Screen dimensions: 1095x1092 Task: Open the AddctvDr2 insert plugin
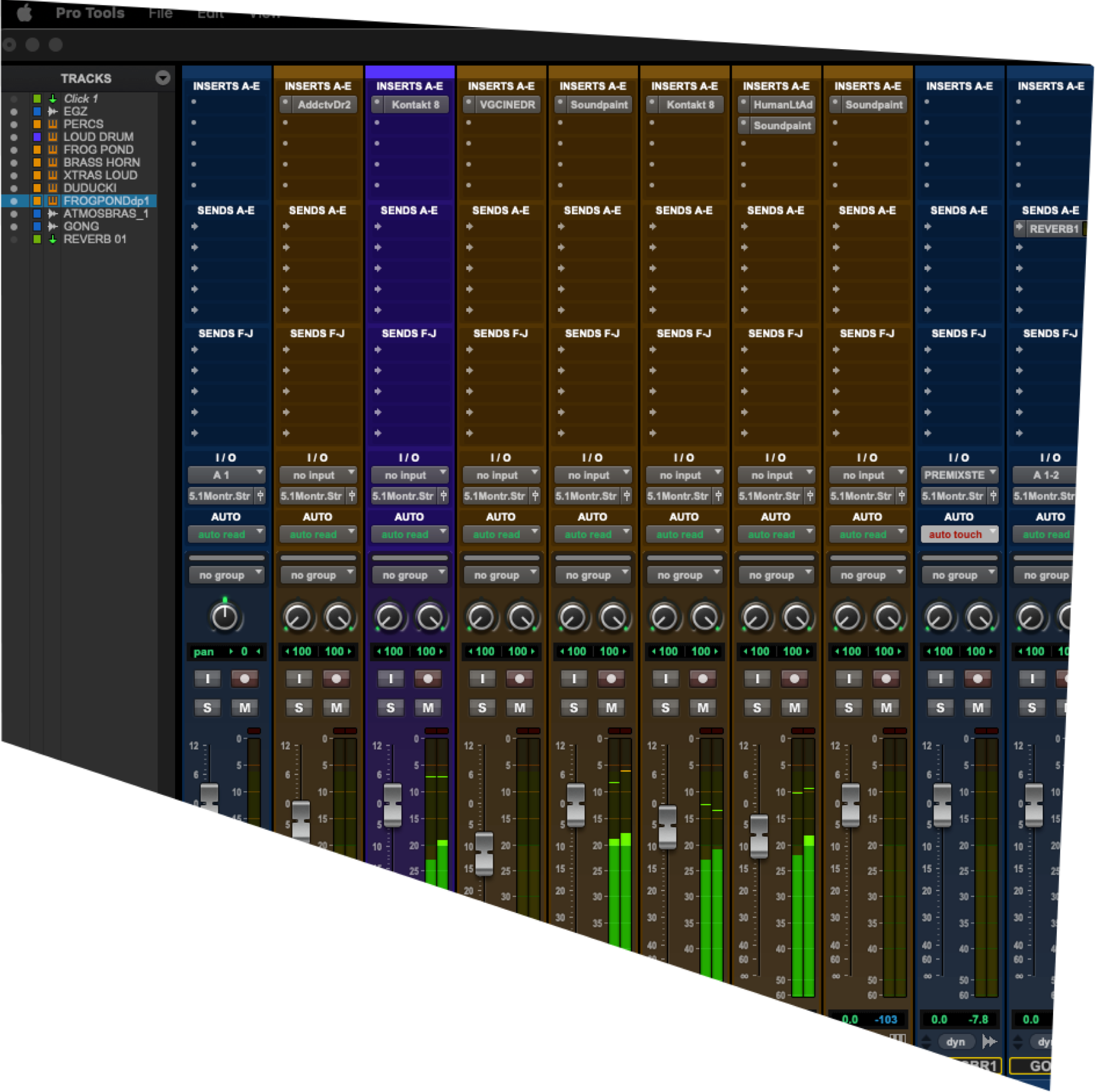323,105
